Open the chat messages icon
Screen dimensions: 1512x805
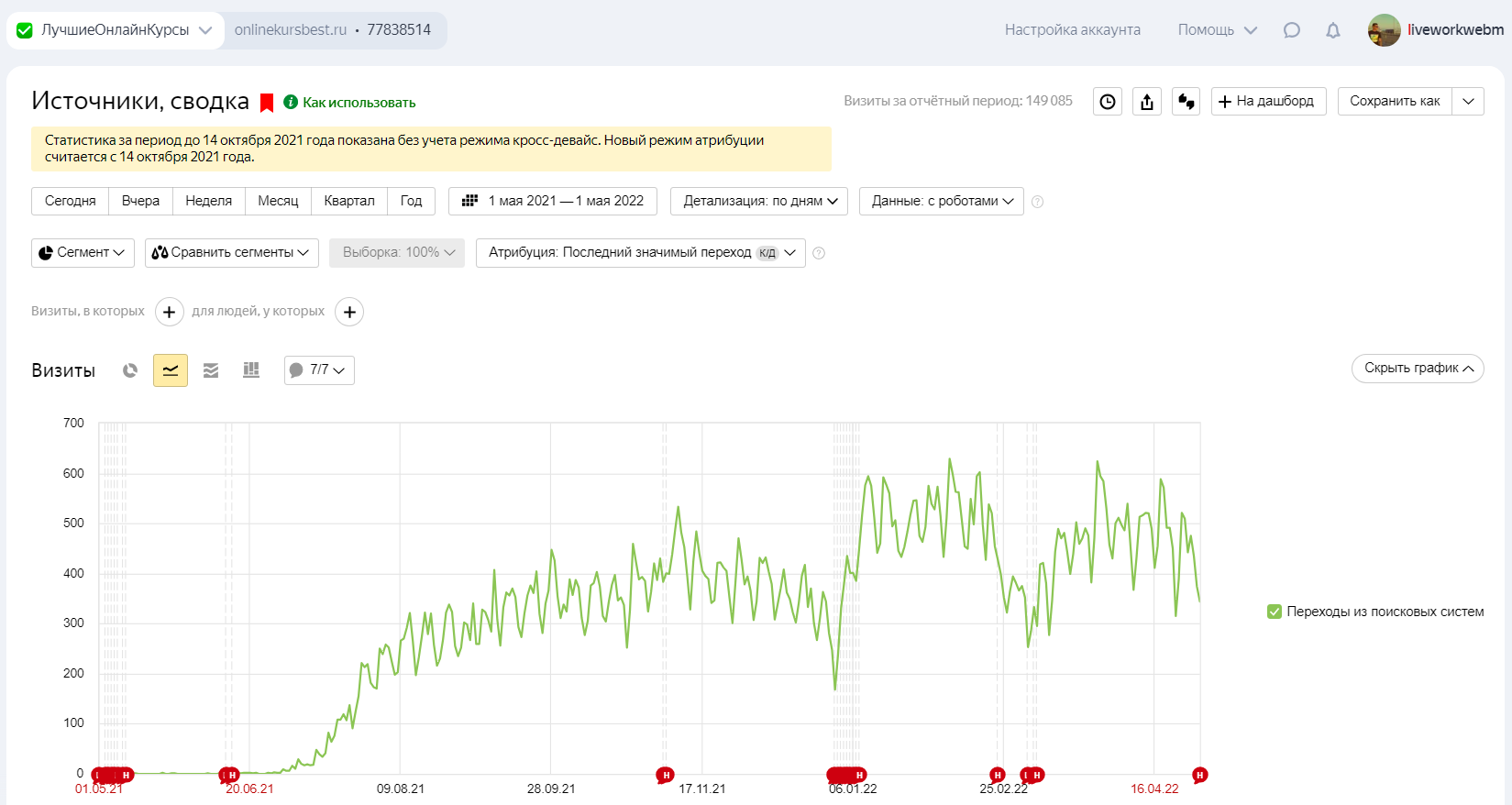click(x=1292, y=30)
